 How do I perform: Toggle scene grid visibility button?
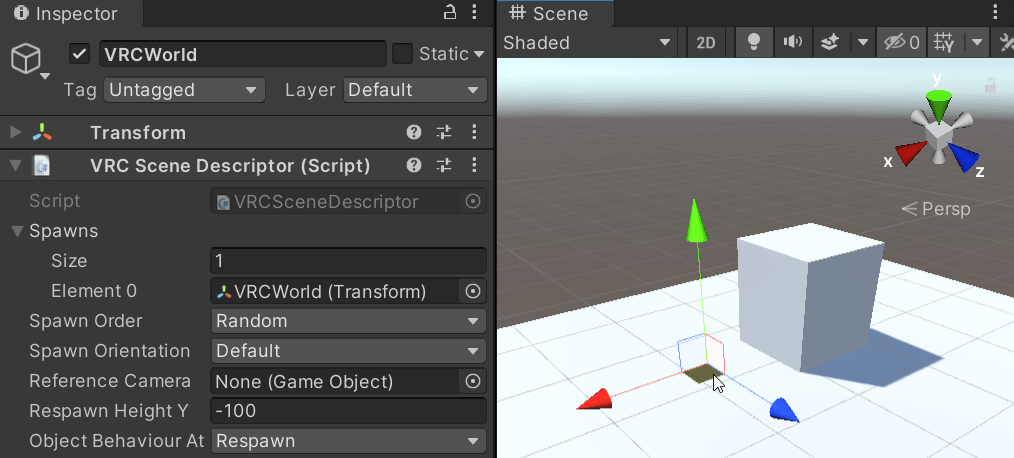(944, 43)
